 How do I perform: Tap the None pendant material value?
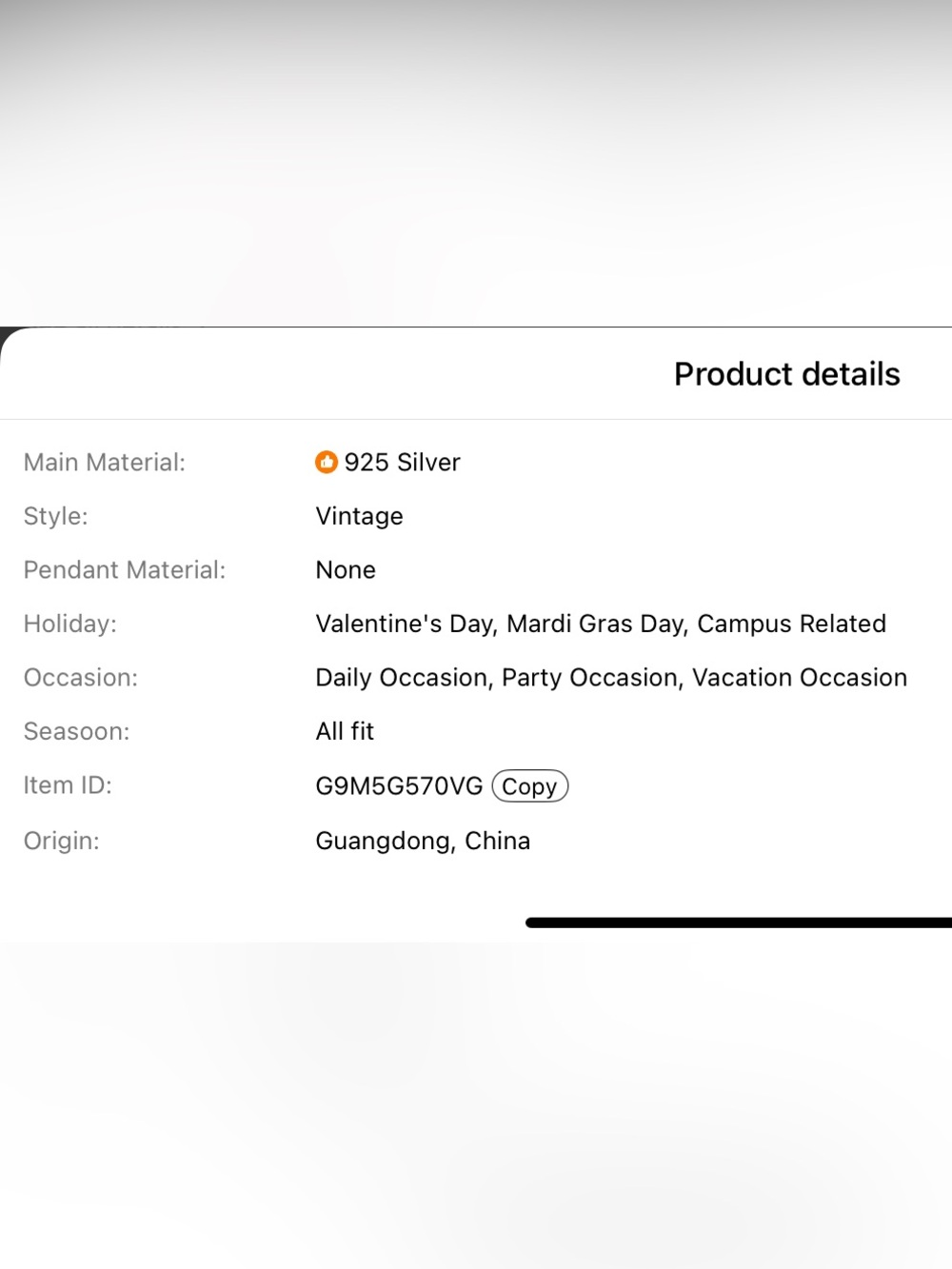tap(346, 570)
